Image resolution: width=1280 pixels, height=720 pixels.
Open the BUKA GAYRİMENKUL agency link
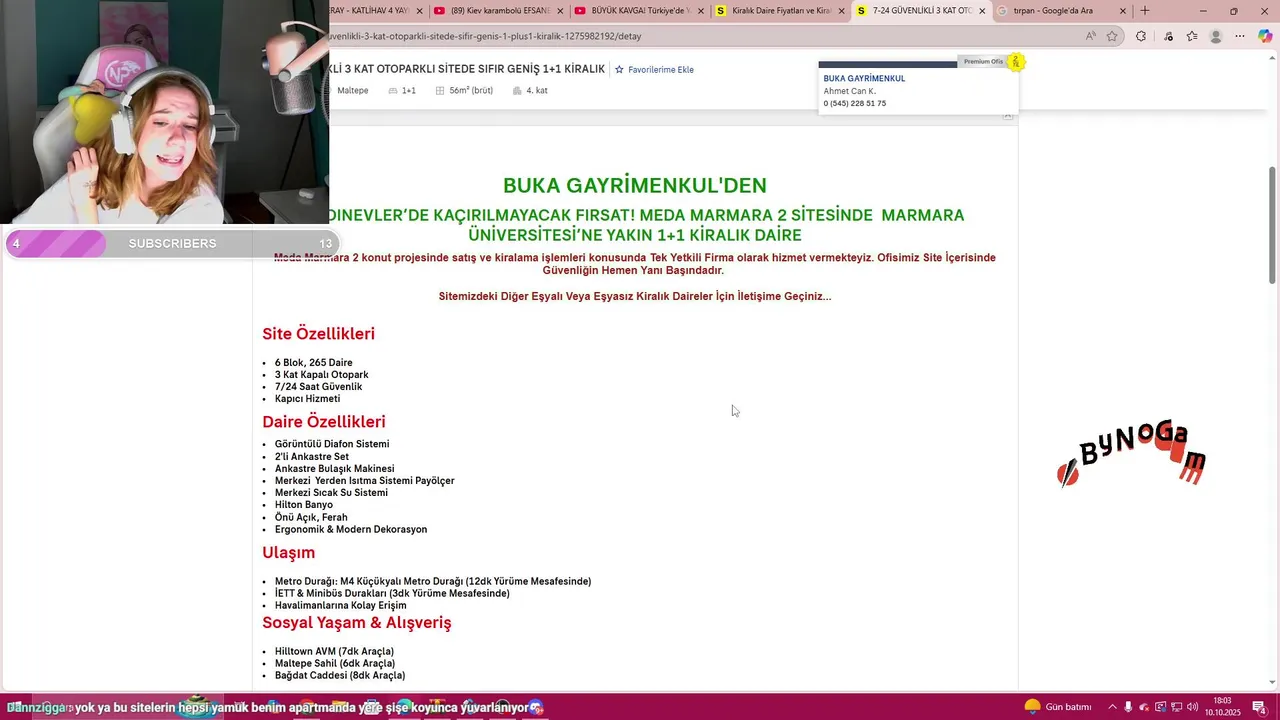[x=864, y=78]
